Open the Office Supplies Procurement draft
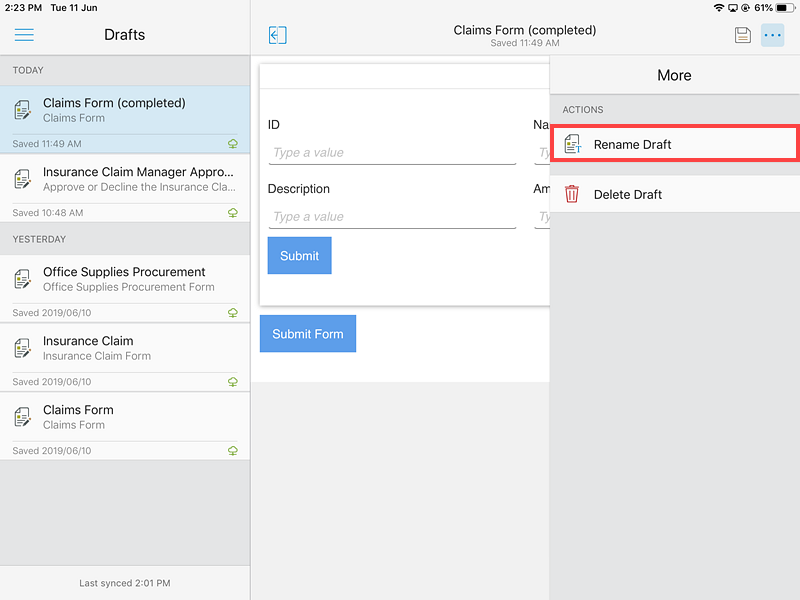Viewport: 800px width, 600px height. [125, 288]
